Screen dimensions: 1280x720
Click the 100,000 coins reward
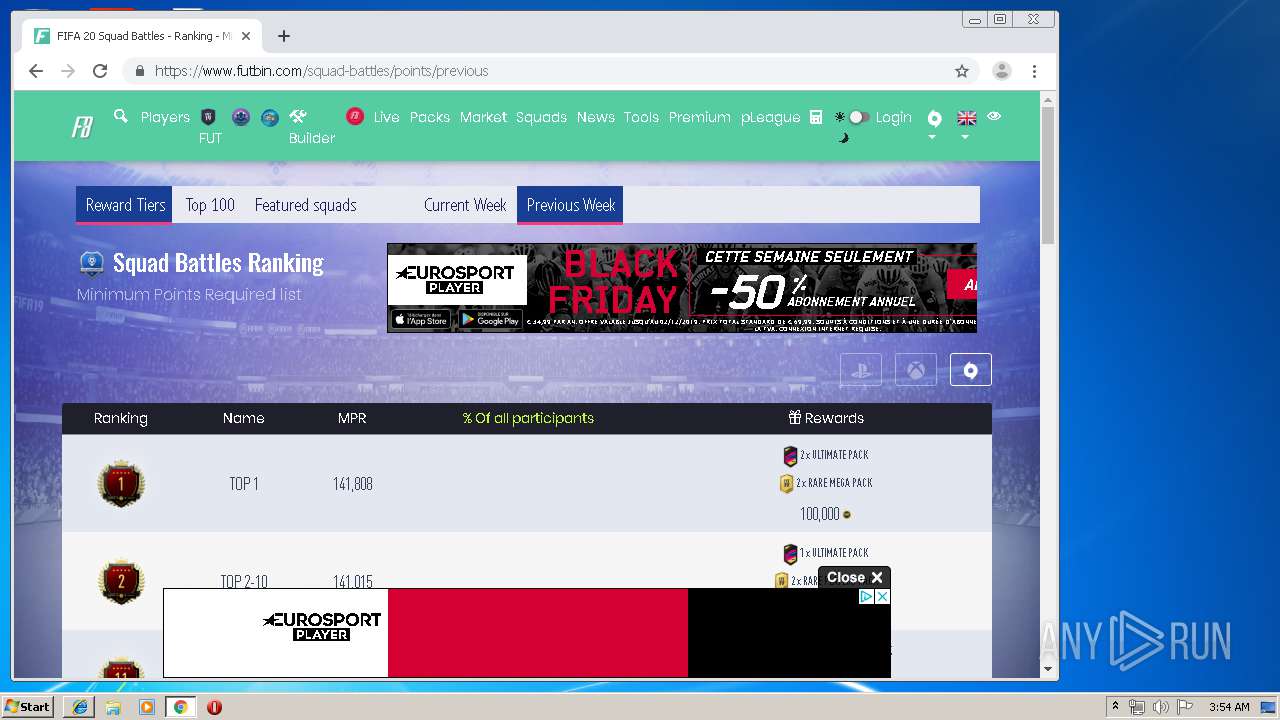pyautogui.click(x=826, y=514)
